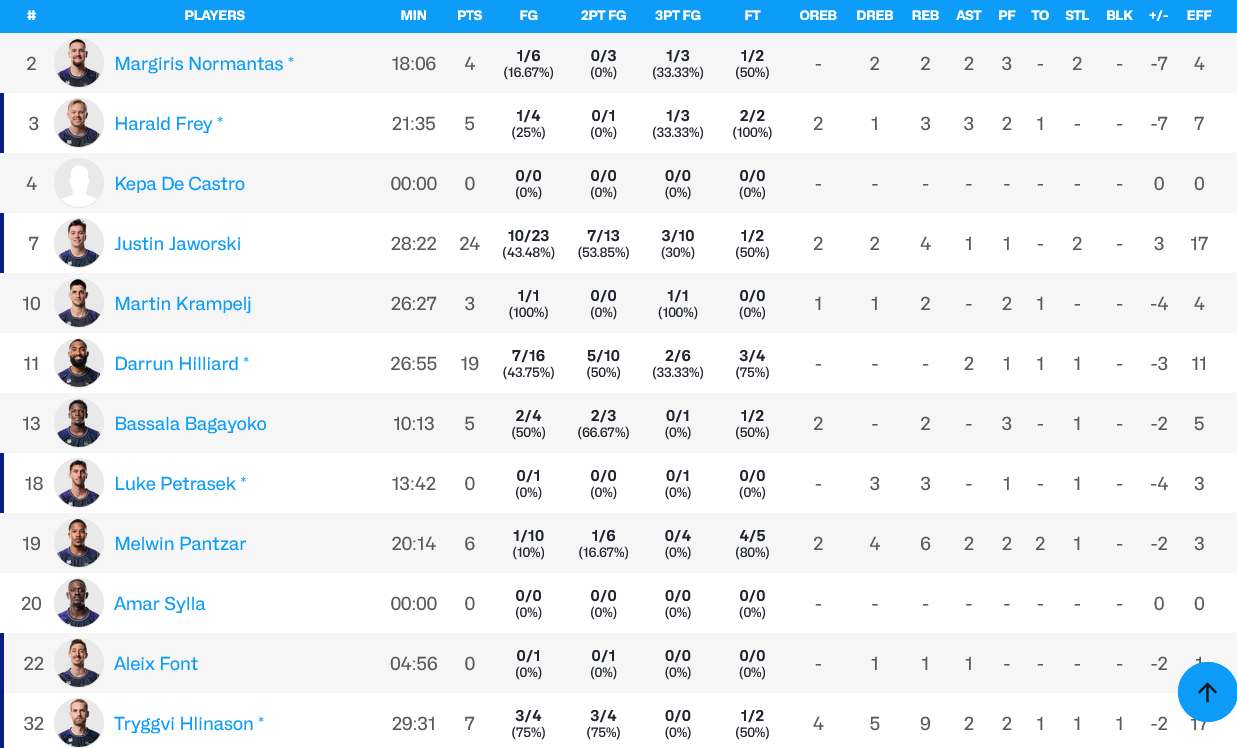Click the REB column header

click(925, 16)
